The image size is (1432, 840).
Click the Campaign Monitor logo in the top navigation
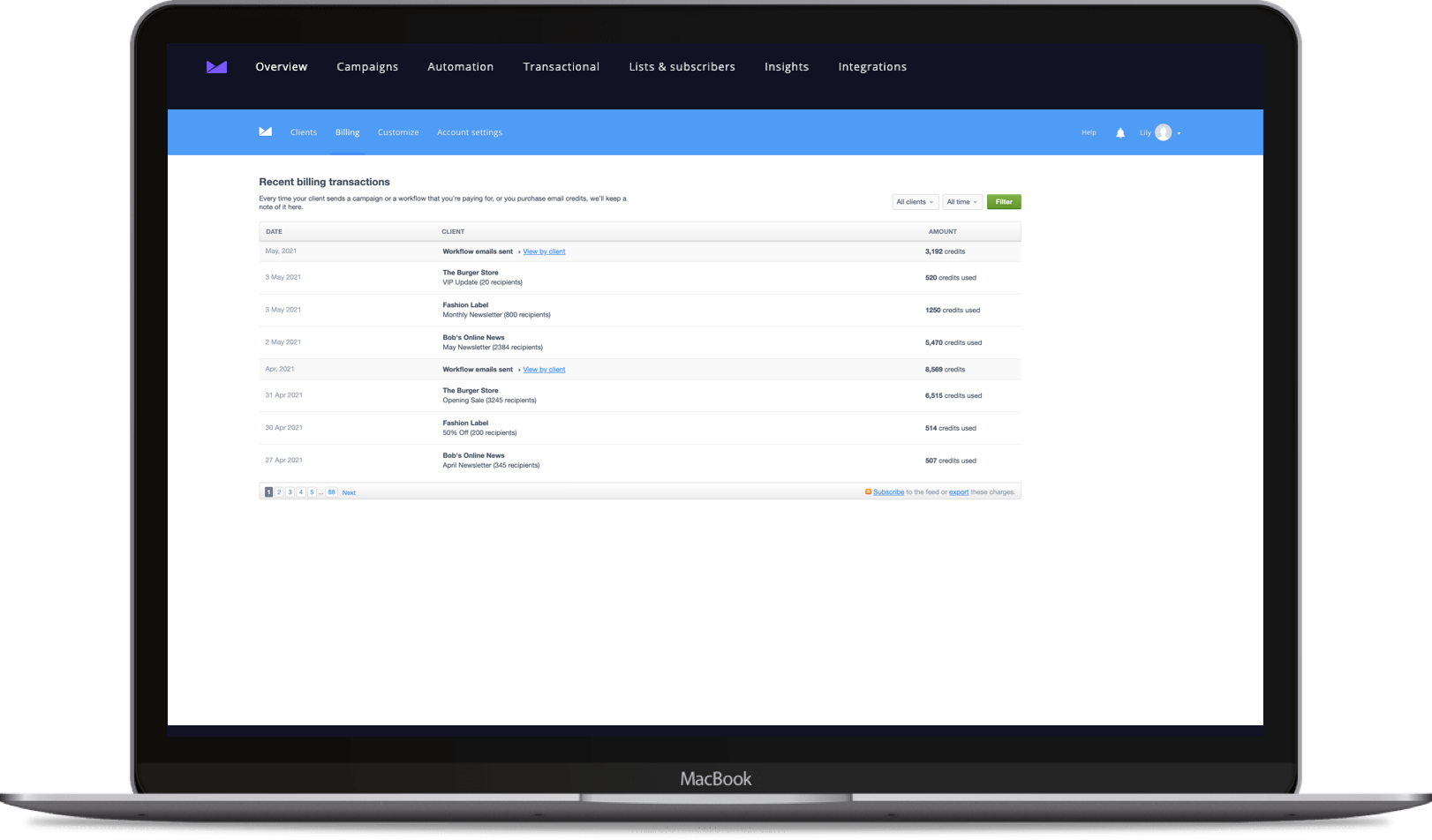216,66
